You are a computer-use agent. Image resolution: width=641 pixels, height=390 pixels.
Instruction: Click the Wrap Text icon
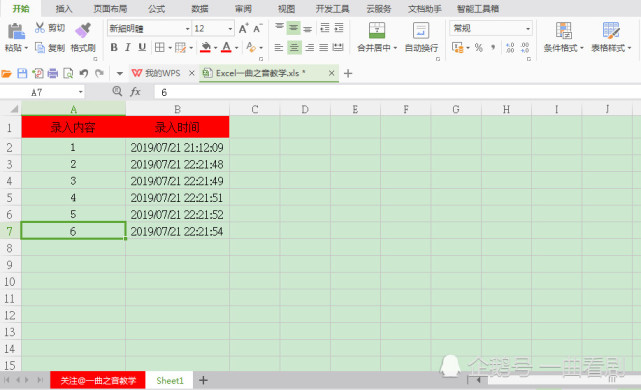click(421, 31)
